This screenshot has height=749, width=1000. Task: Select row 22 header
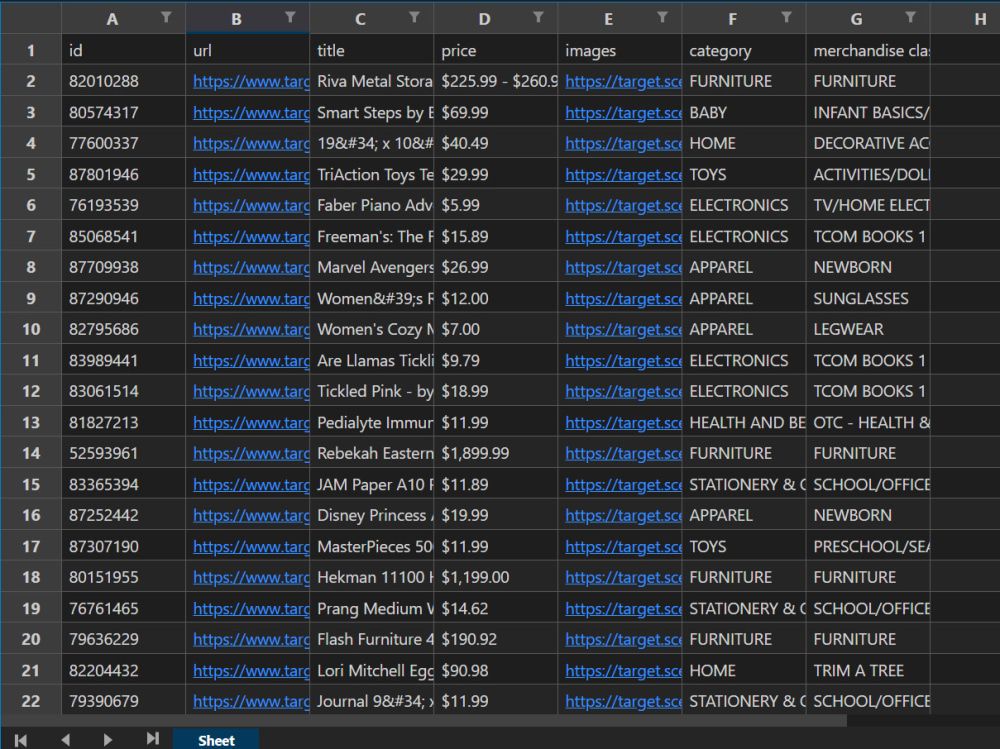[x=31, y=702]
